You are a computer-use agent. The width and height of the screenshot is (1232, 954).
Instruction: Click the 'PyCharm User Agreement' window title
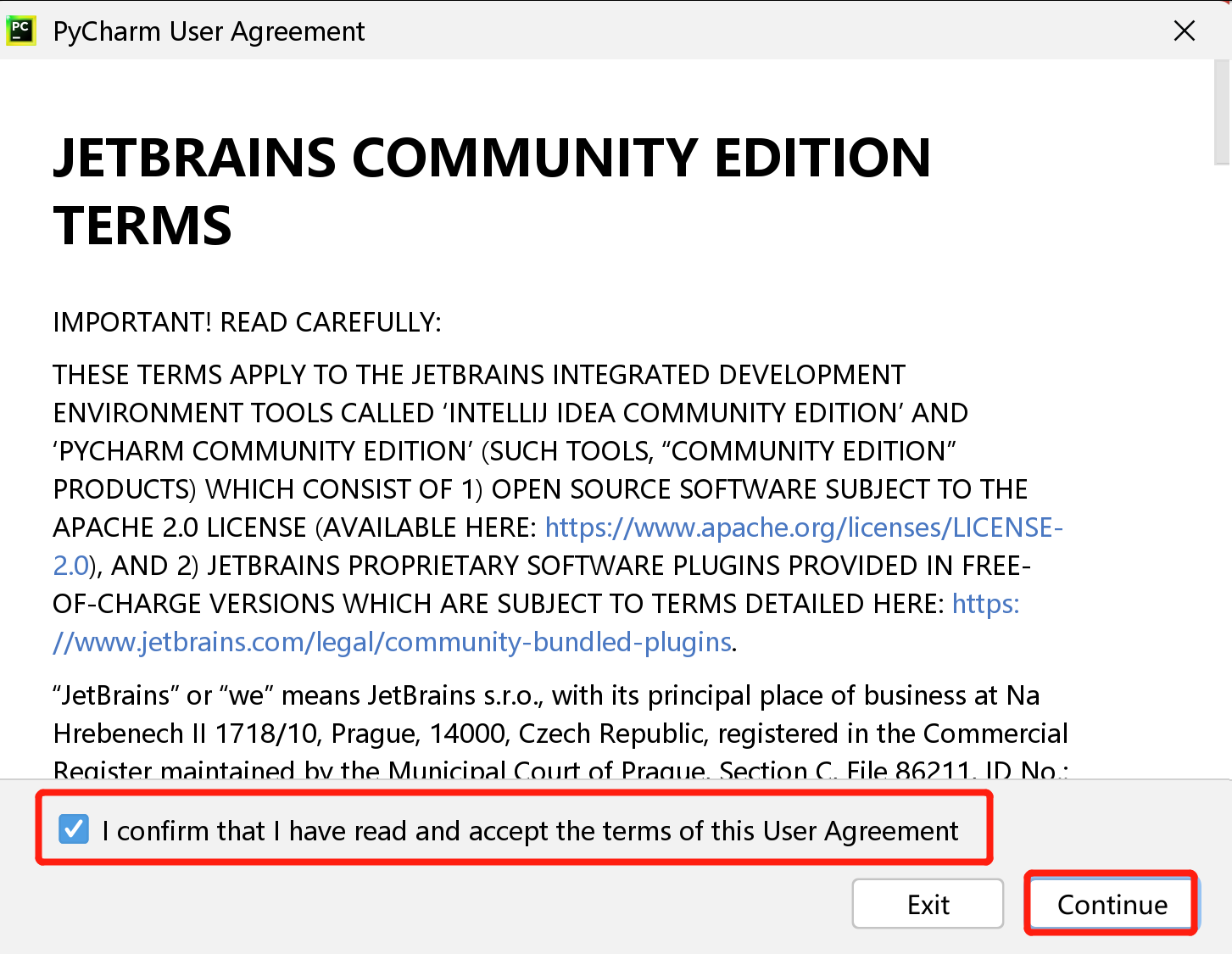(209, 31)
